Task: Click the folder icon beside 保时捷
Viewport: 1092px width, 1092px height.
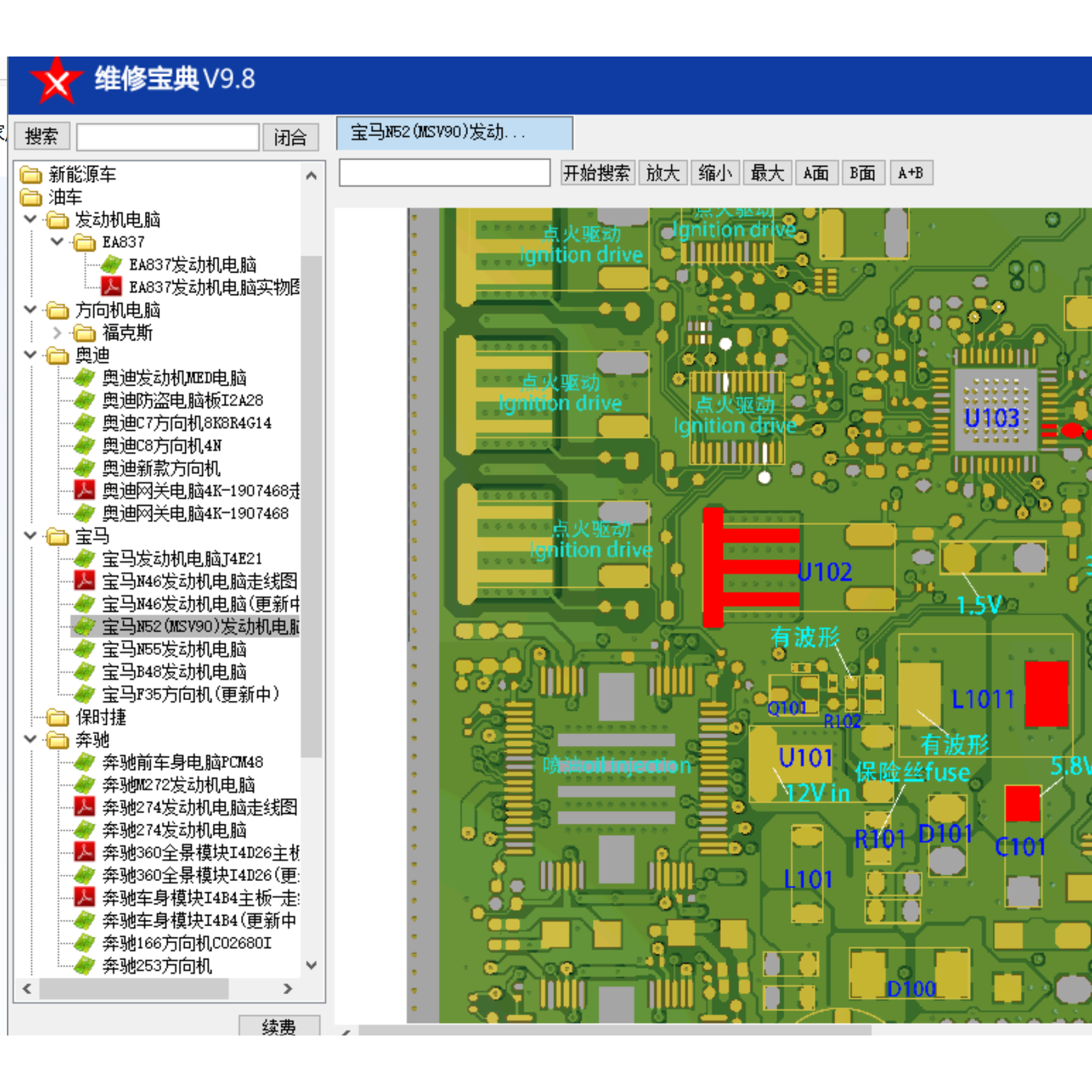Action: [x=58, y=716]
